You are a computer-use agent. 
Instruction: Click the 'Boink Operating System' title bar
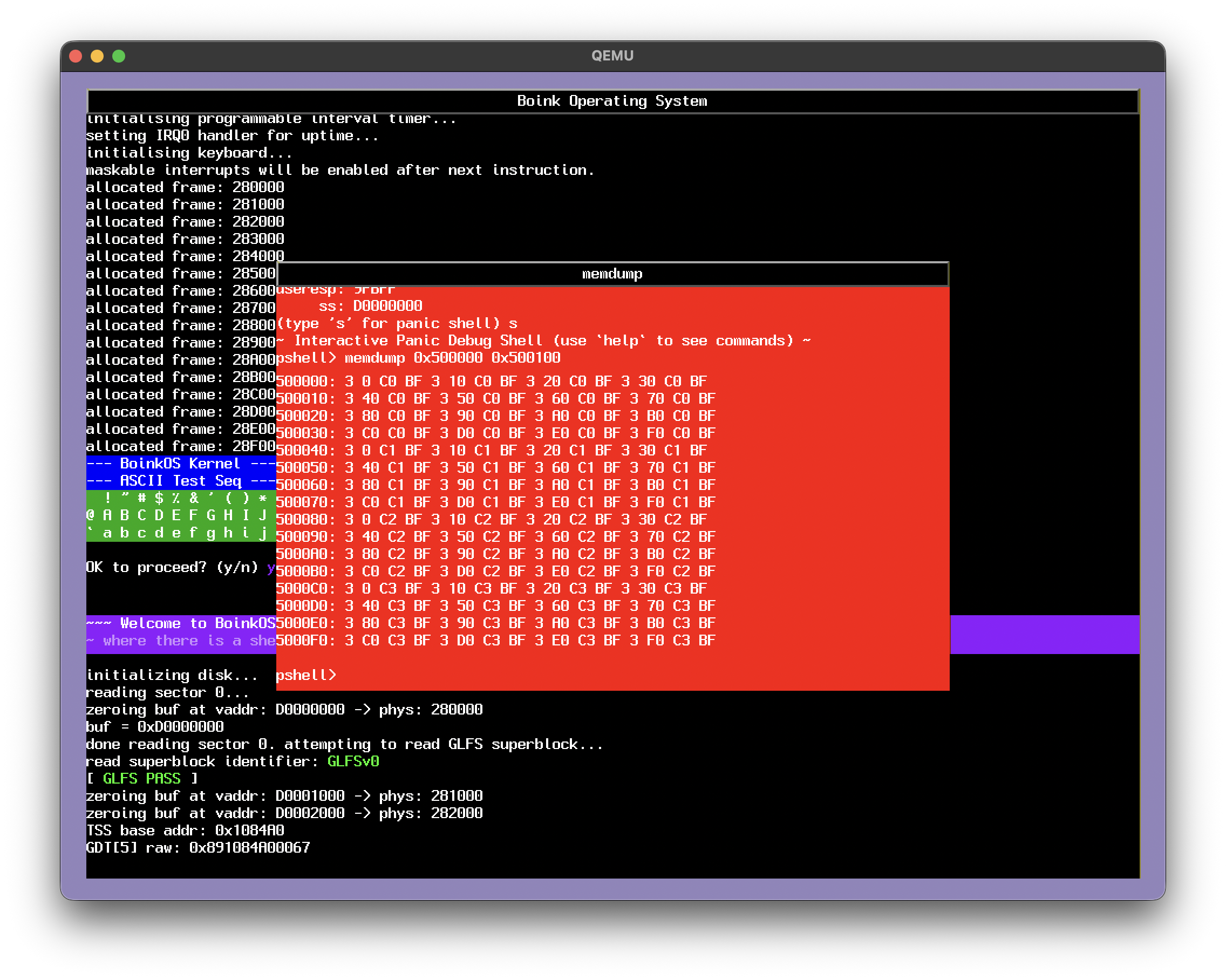[x=612, y=101]
